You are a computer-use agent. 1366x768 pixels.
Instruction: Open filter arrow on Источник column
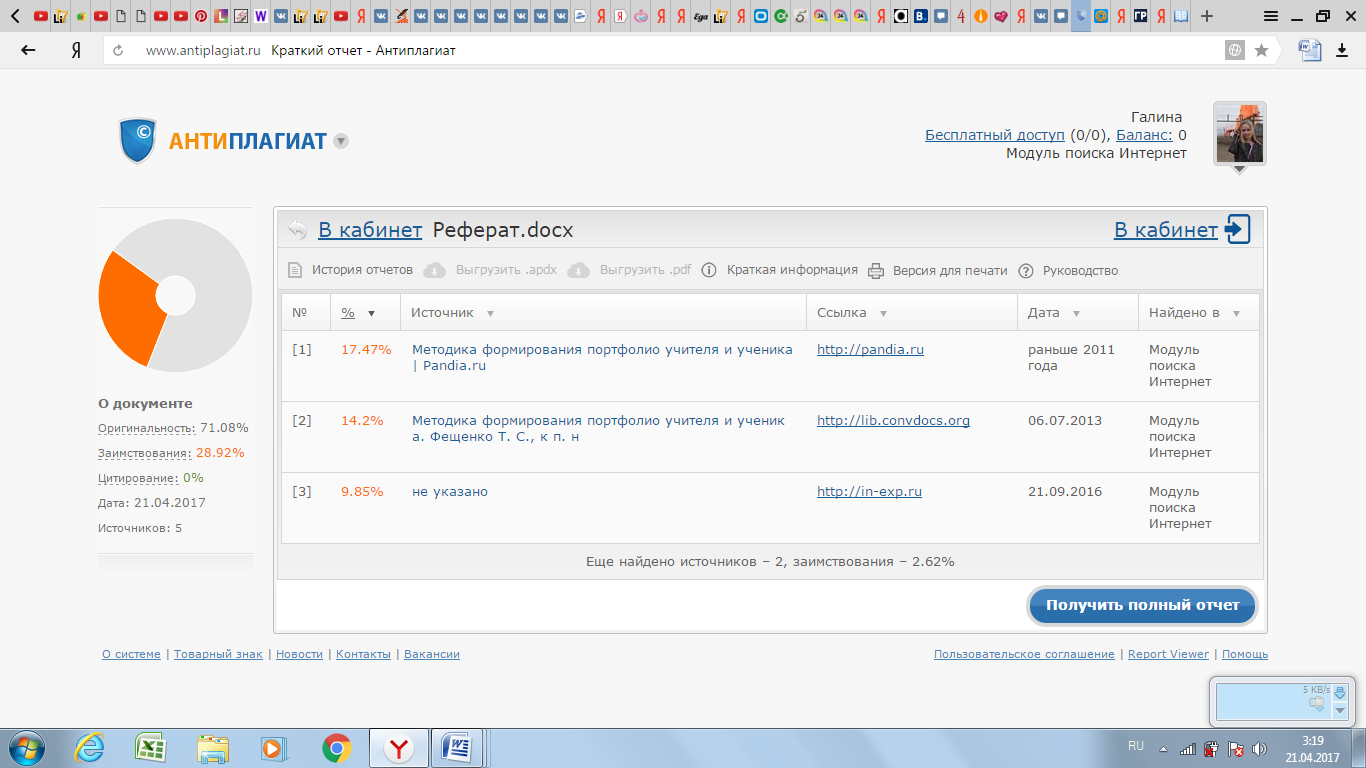(x=490, y=313)
